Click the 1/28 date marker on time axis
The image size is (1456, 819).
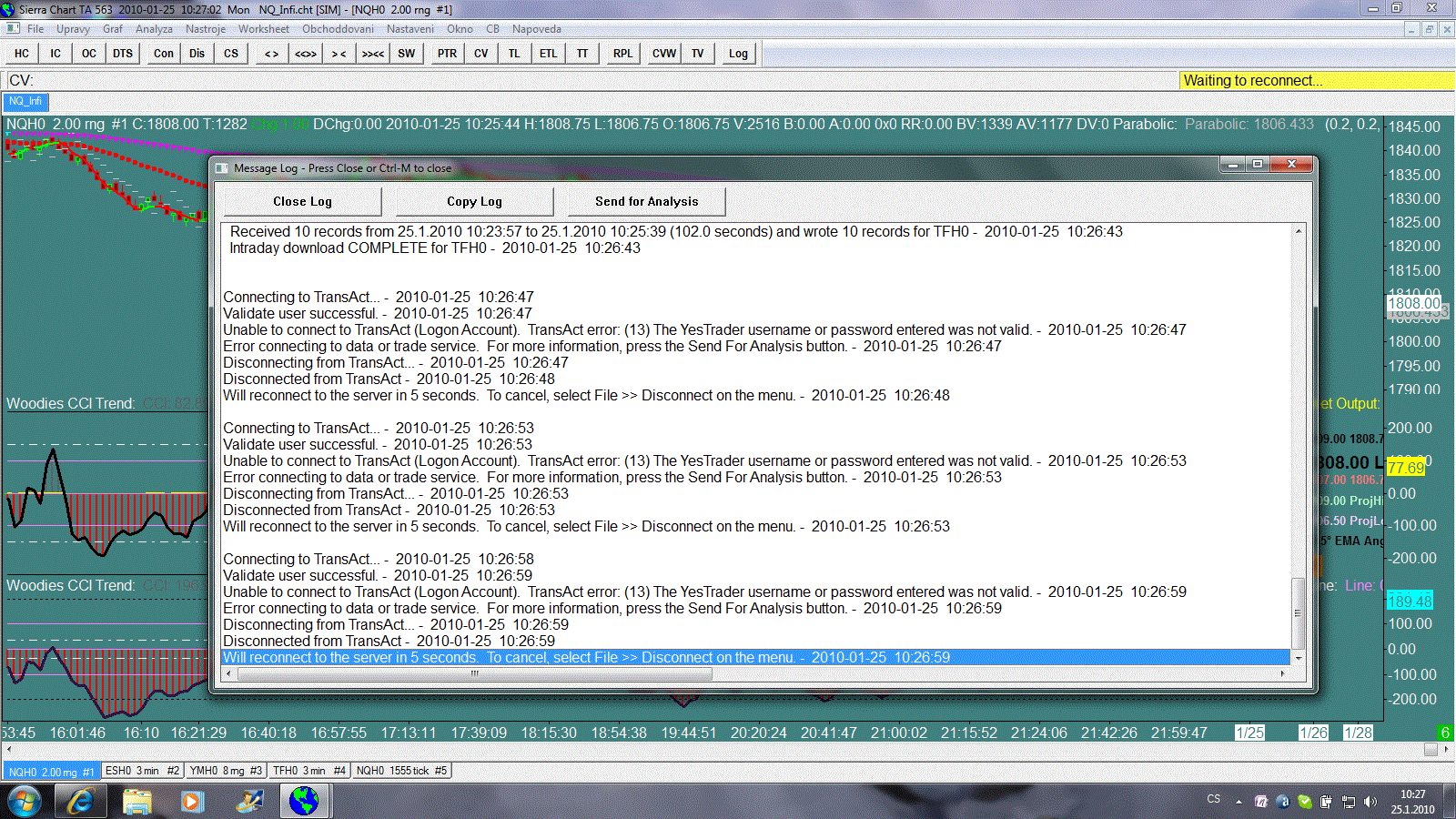pyautogui.click(x=1358, y=733)
